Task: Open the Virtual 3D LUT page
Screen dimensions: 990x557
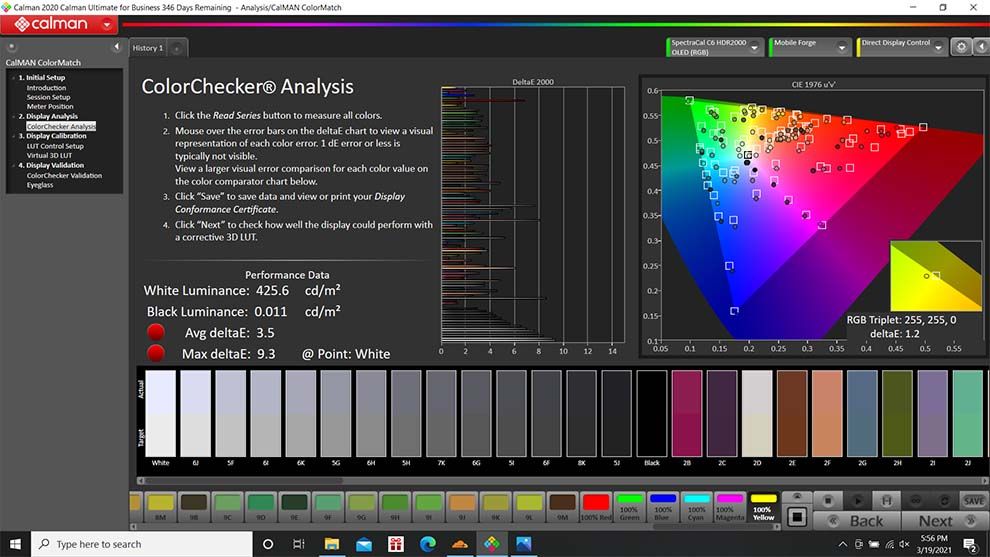Action: click(49, 155)
